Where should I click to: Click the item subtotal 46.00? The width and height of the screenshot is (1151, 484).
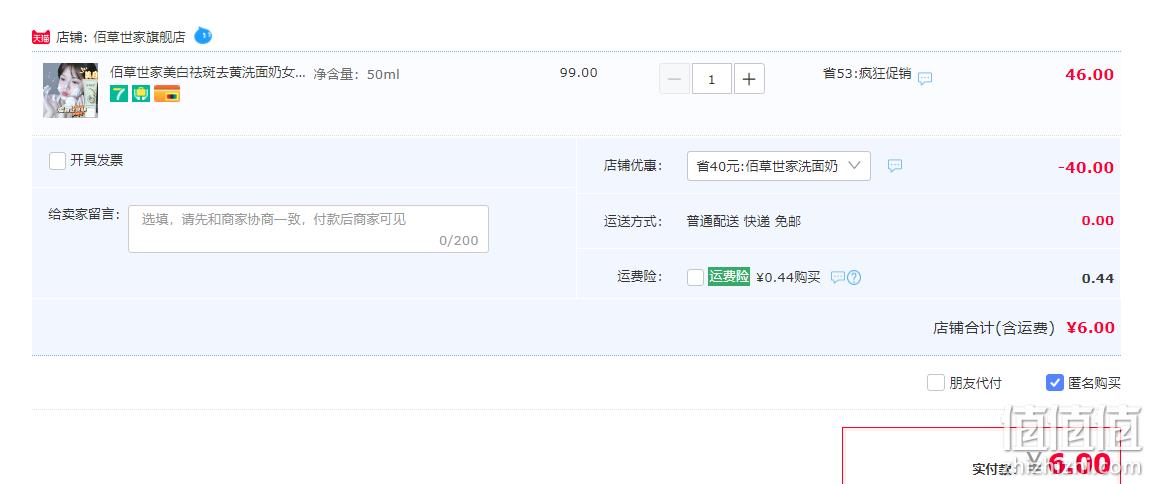point(1089,74)
